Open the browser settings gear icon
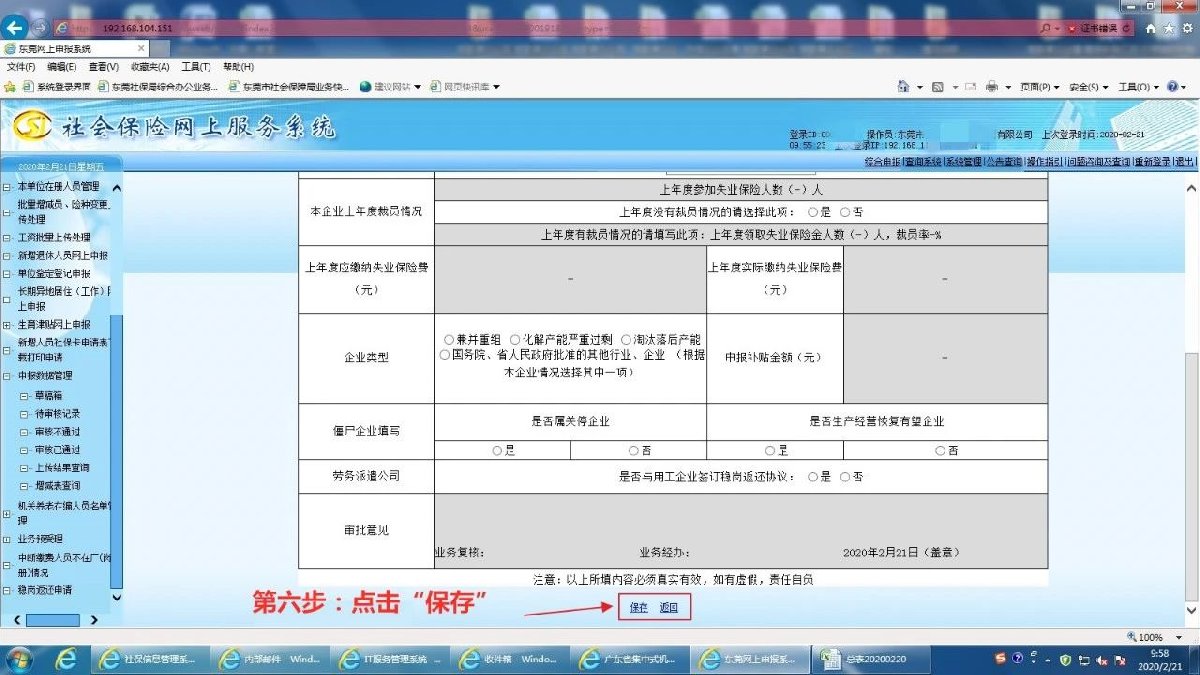The image size is (1200, 675). point(1186,28)
